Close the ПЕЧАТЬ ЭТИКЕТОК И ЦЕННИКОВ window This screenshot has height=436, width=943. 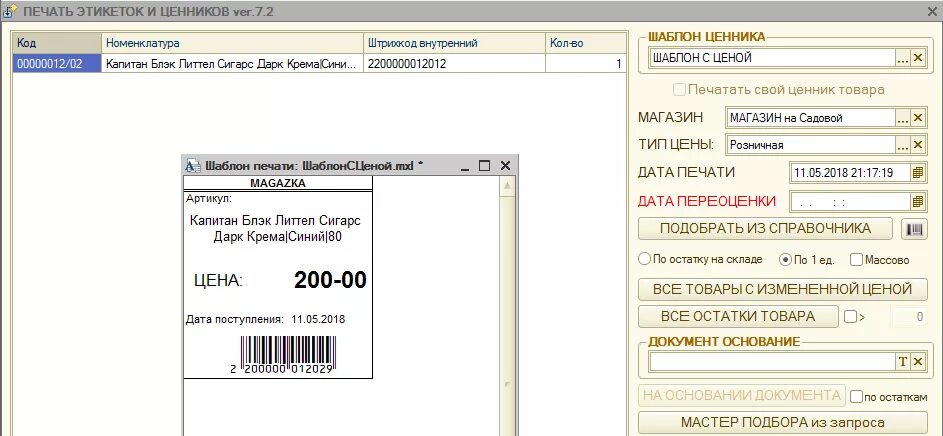click(933, 11)
